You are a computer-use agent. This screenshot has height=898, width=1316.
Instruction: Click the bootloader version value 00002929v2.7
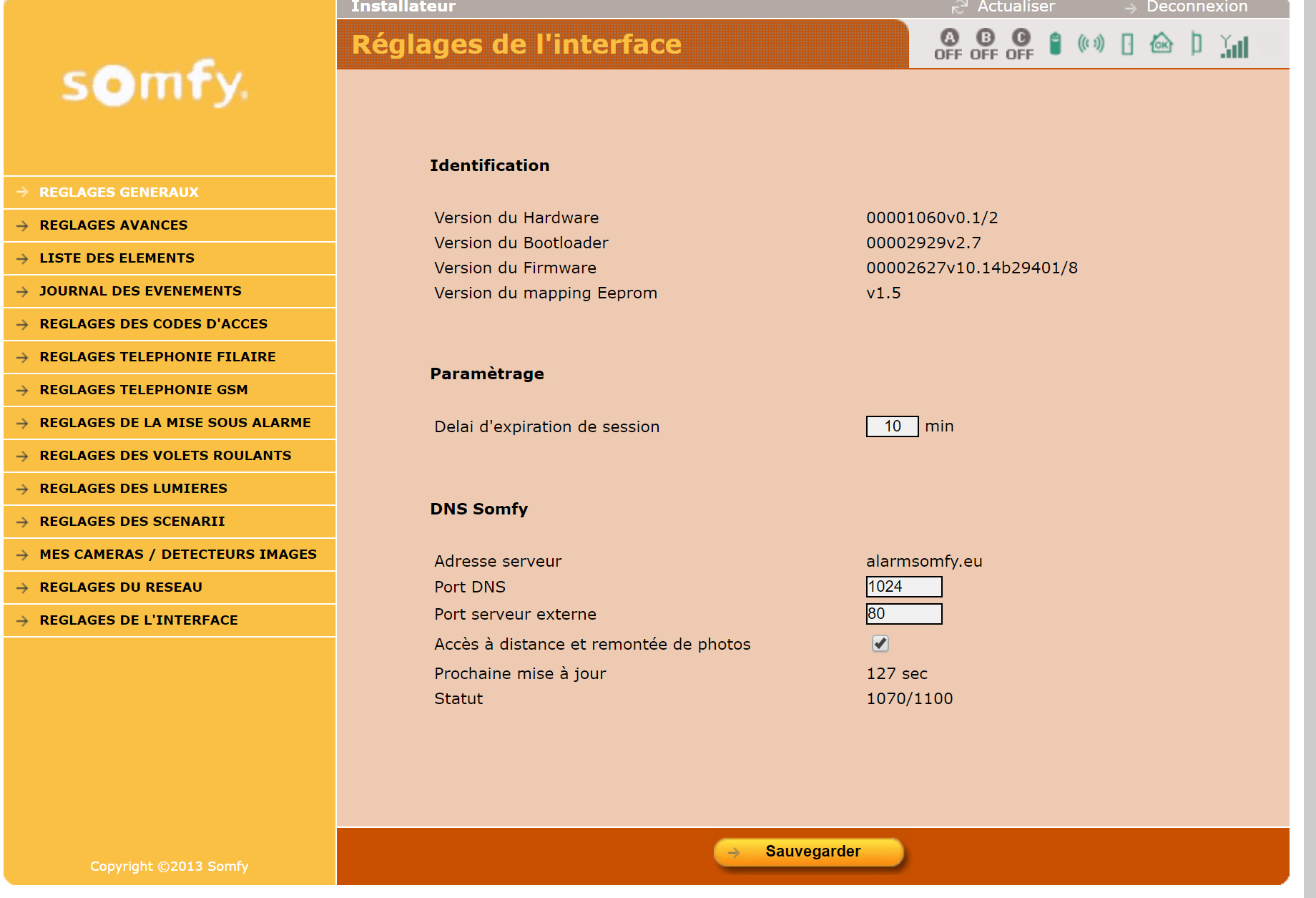(x=923, y=243)
